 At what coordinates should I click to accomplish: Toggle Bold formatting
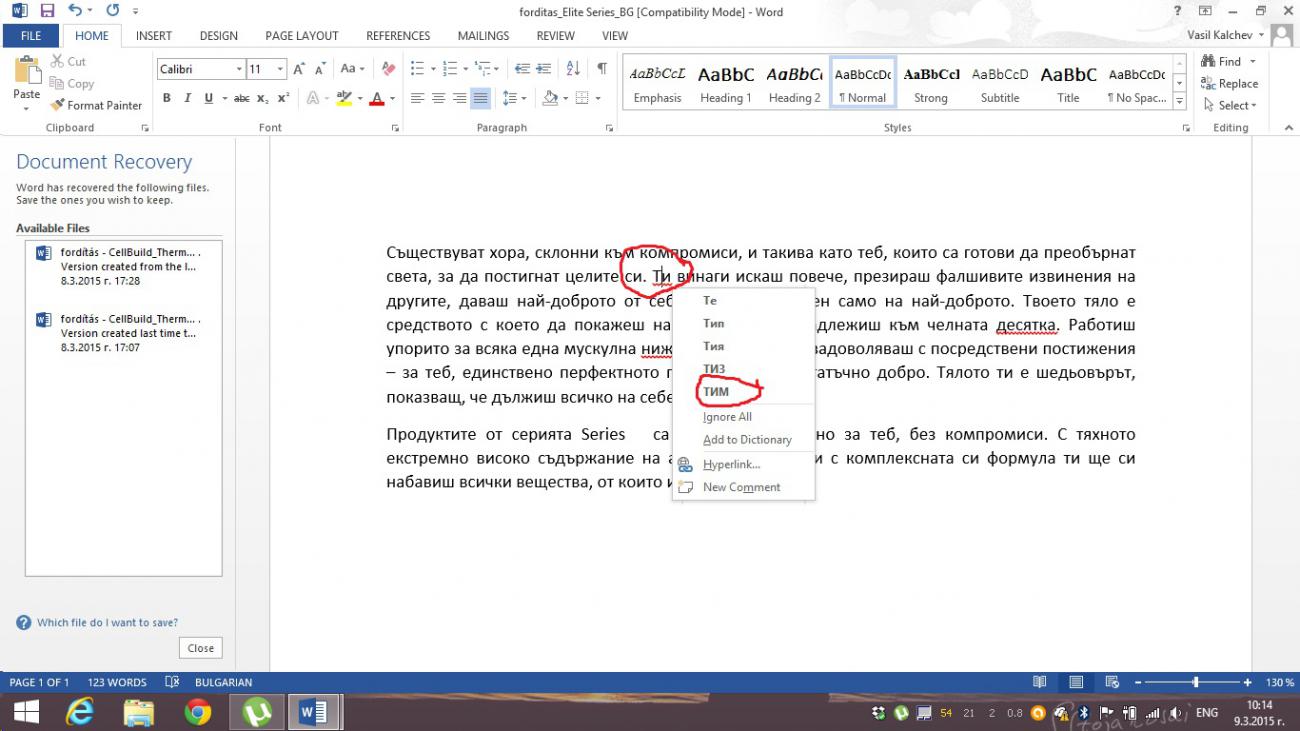click(166, 98)
